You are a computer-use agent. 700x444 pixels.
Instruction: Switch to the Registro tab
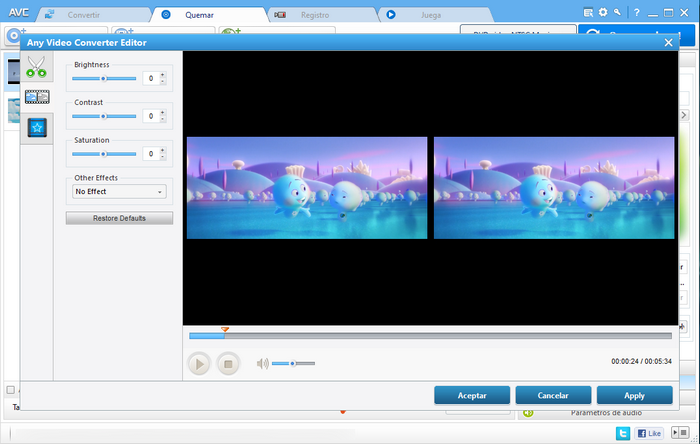click(x=315, y=15)
